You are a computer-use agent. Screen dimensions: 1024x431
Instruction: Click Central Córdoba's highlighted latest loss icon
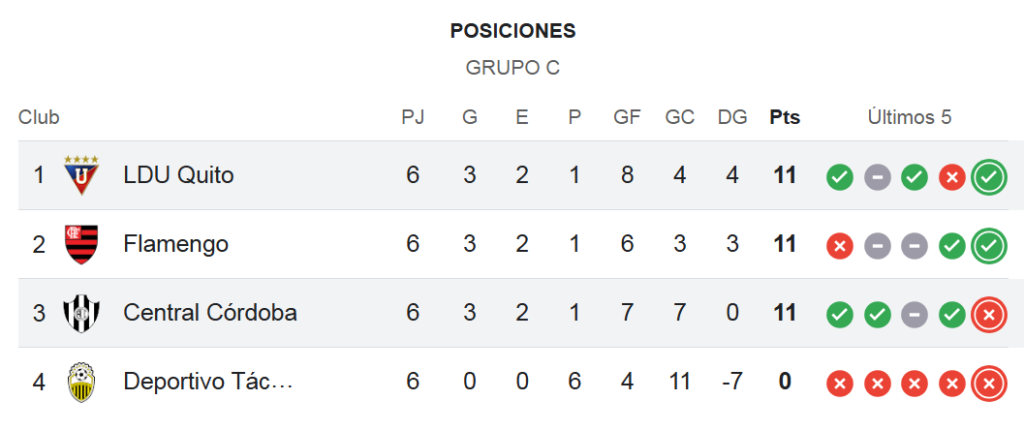(989, 315)
